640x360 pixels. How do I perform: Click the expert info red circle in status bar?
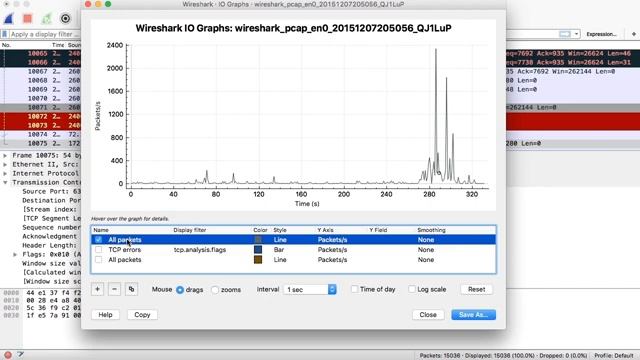coord(8,355)
